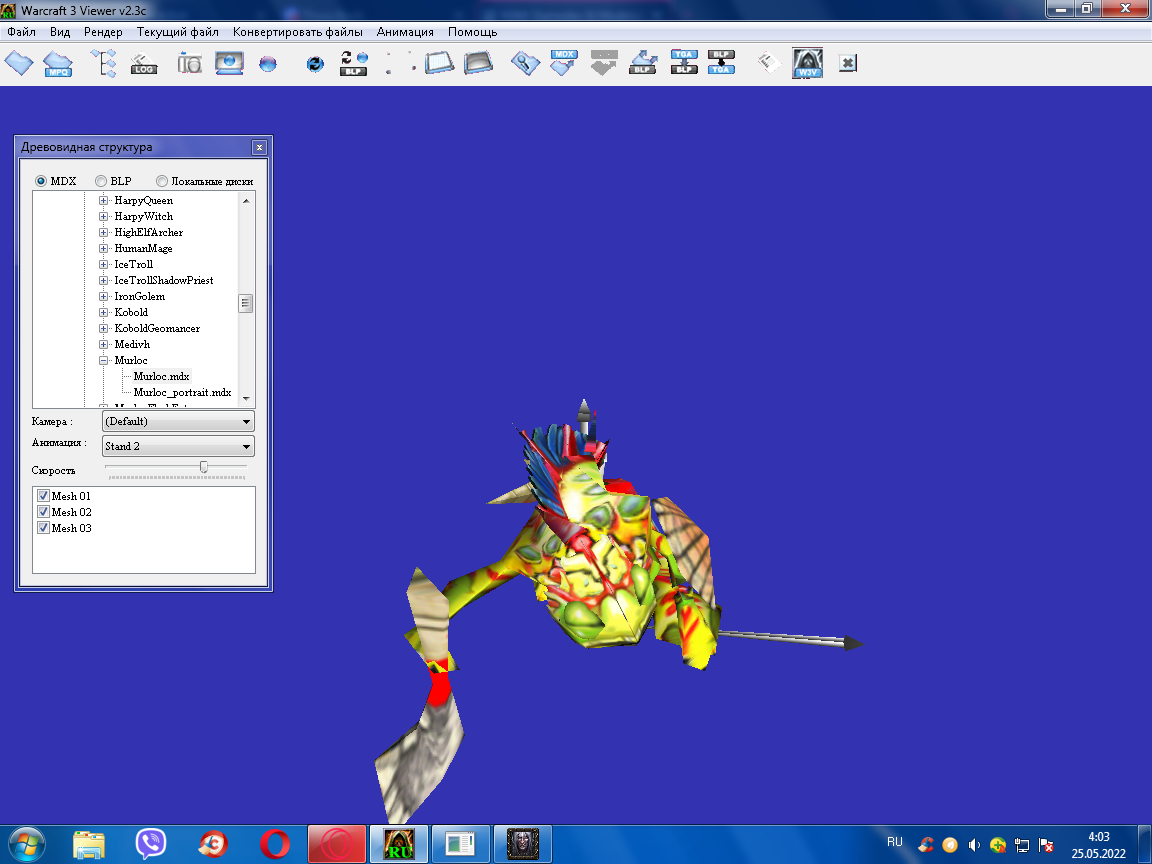Click the extract BLP folder icon
The image size is (1152, 864).
pyautogui.click(x=644, y=62)
